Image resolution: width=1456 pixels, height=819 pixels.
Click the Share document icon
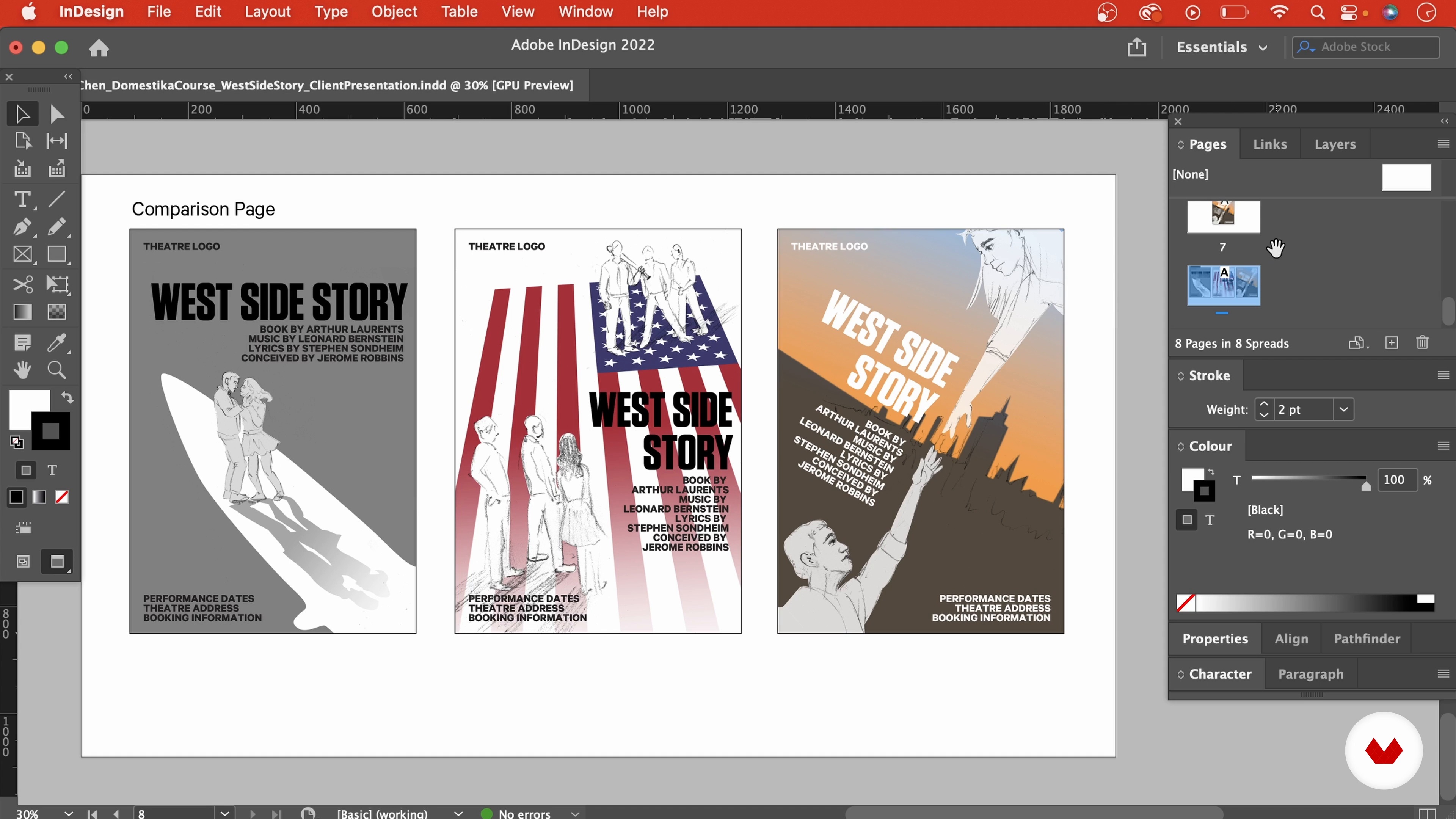pos(1137,47)
